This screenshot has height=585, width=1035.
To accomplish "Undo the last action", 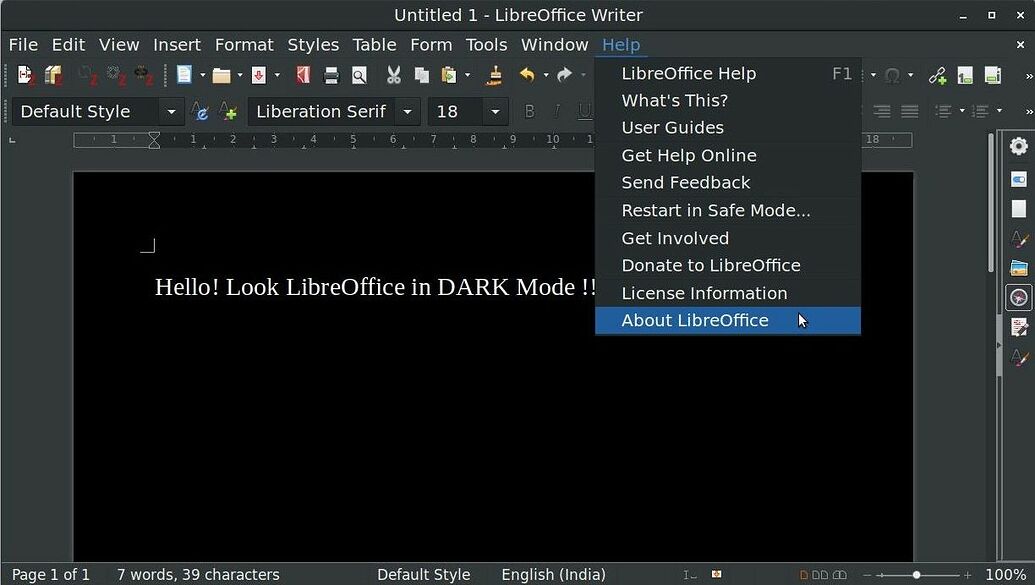I will pyautogui.click(x=528, y=75).
